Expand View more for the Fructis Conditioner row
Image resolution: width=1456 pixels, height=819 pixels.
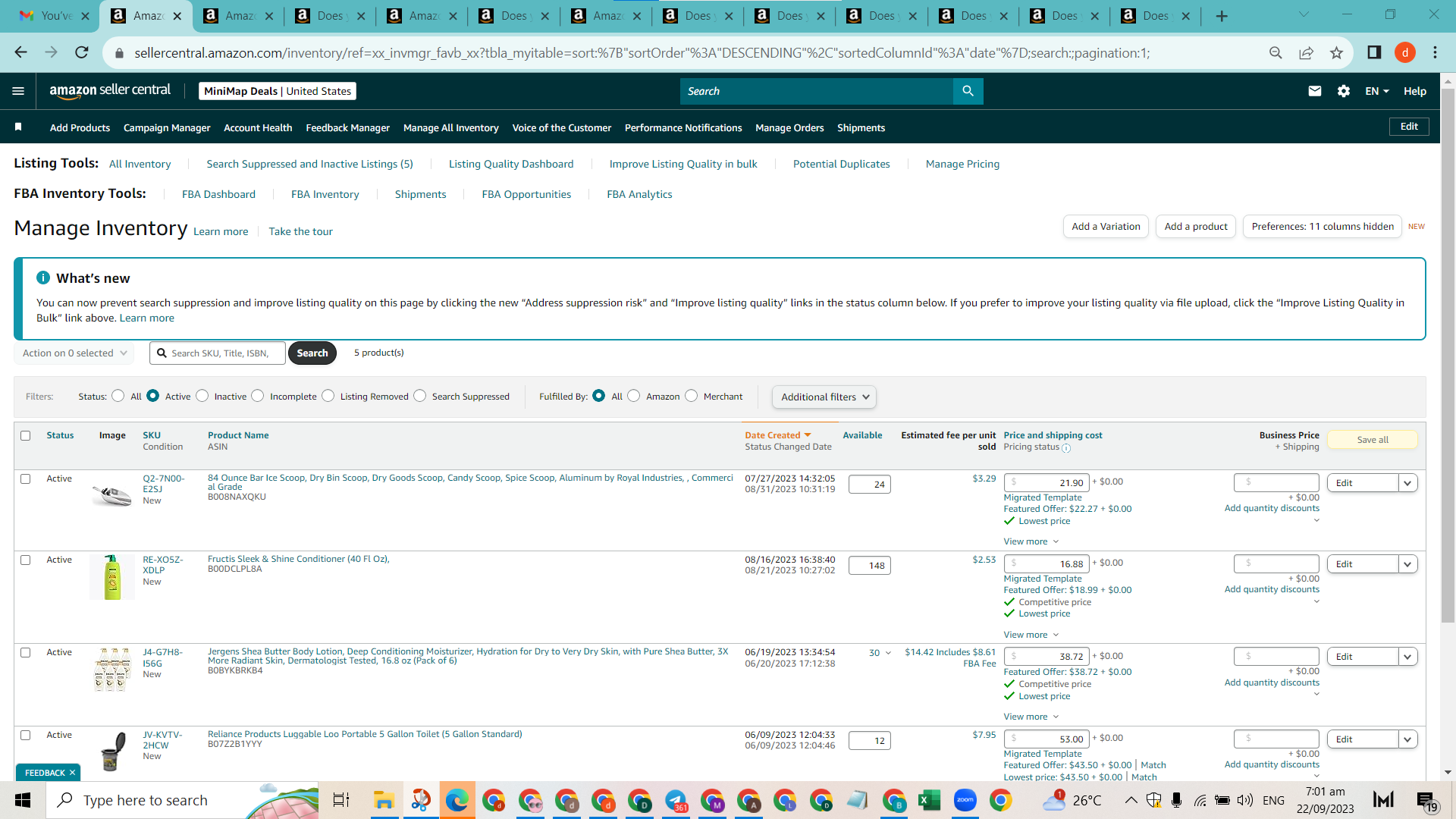[1031, 635]
